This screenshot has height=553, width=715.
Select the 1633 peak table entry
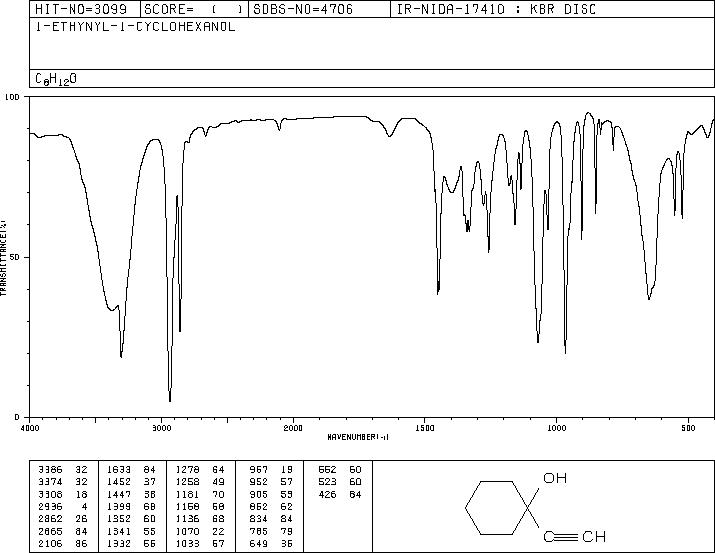click(131, 469)
